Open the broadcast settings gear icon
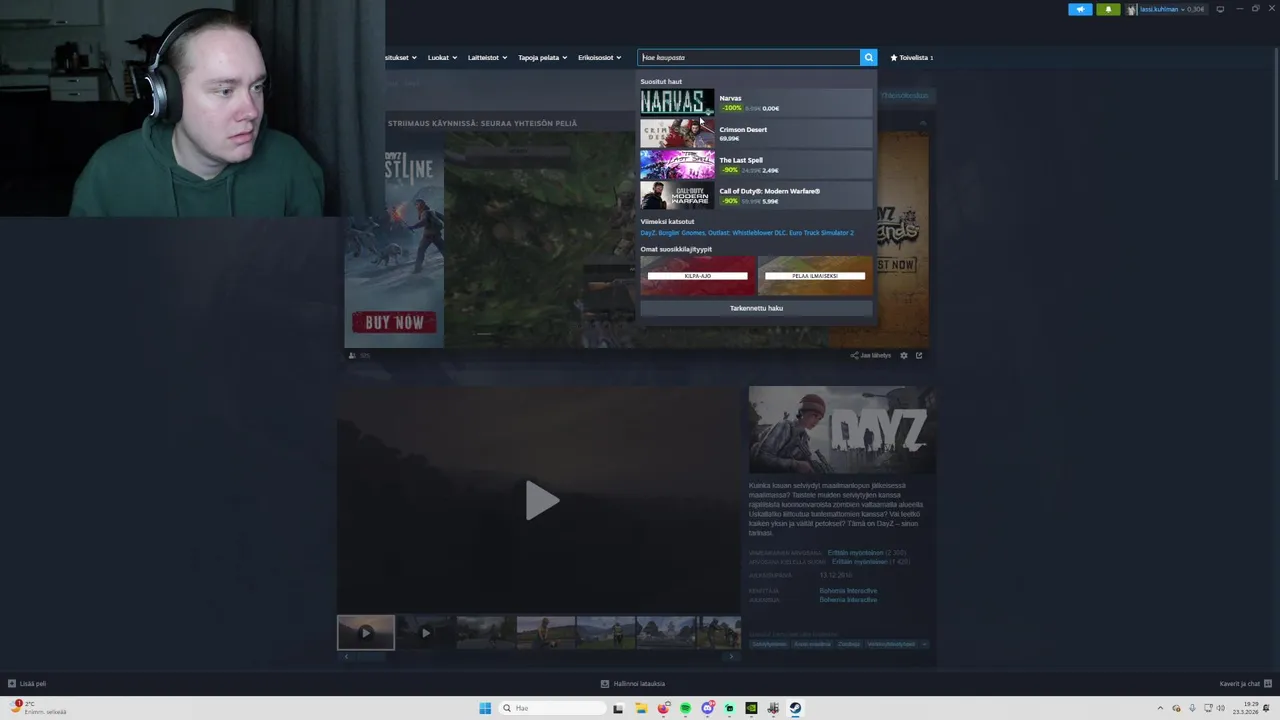 click(904, 355)
